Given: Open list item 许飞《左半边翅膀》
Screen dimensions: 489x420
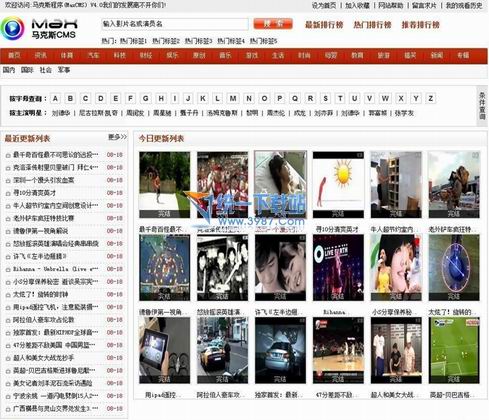Looking at the screenshot, I should [x=40, y=256].
